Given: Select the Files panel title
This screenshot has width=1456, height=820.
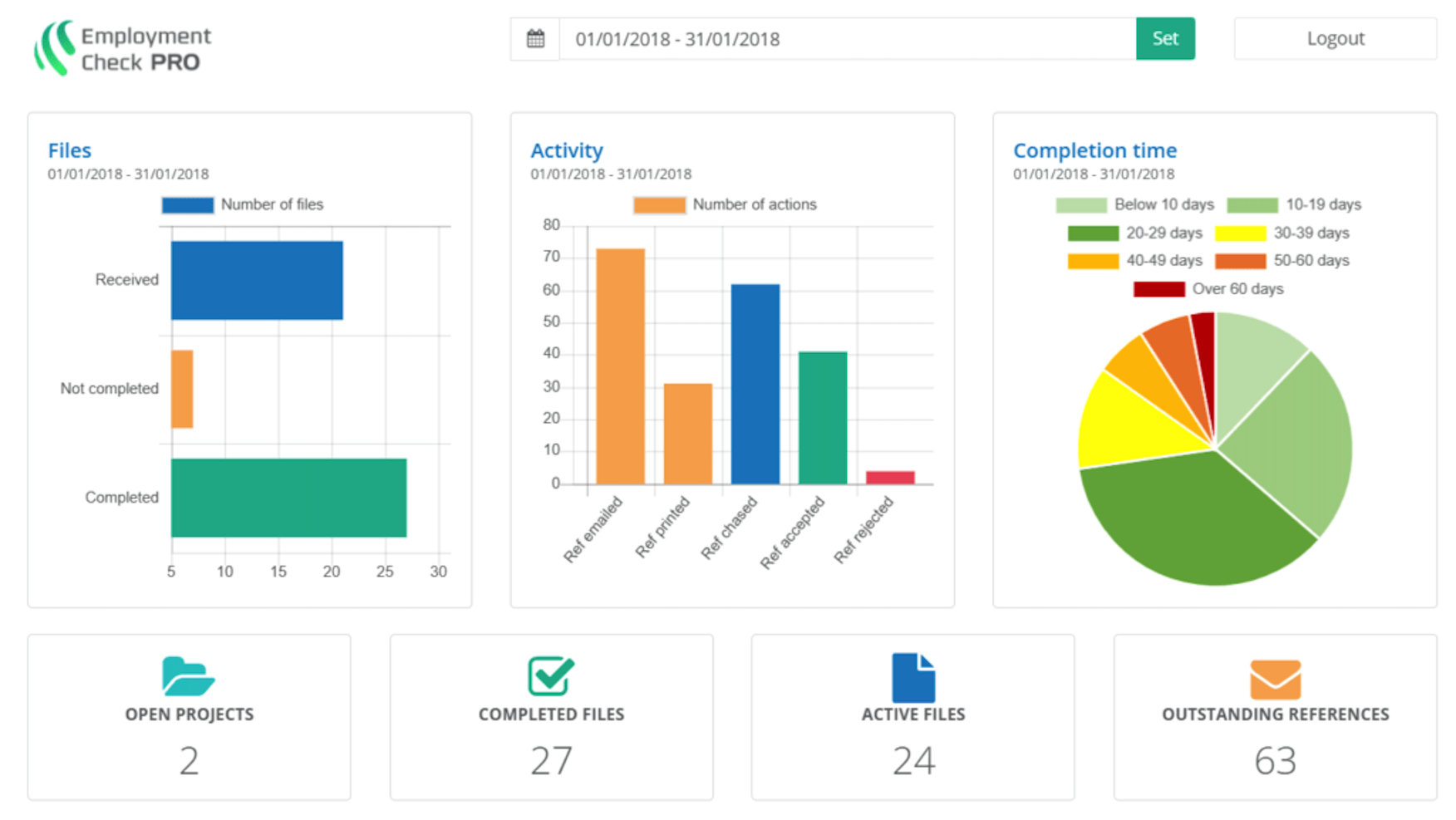Looking at the screenshot, I should pyautogui.click(x=69, y=150).
